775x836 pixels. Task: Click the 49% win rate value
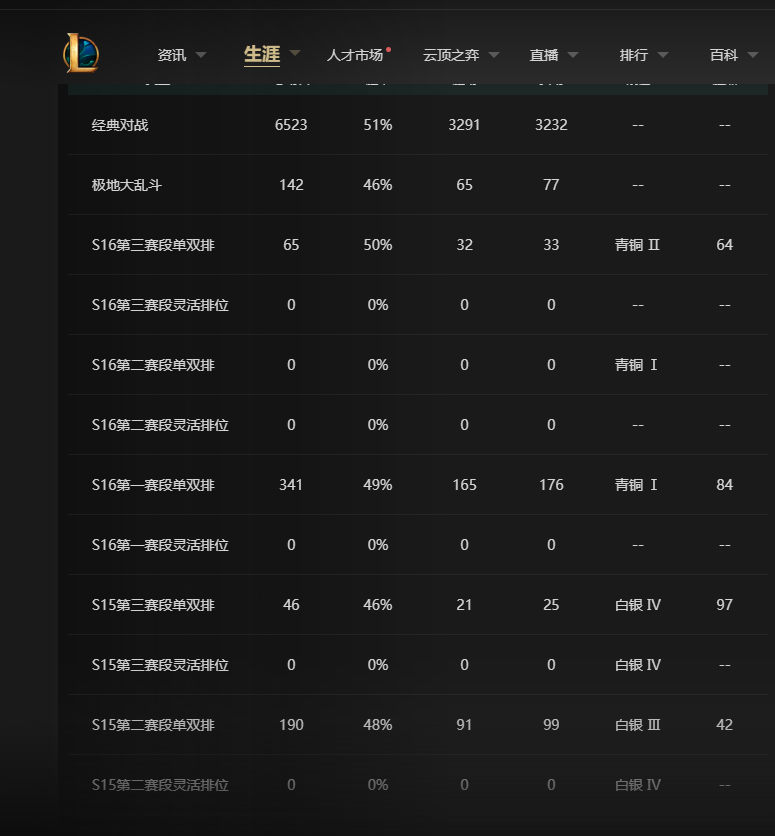378,485
